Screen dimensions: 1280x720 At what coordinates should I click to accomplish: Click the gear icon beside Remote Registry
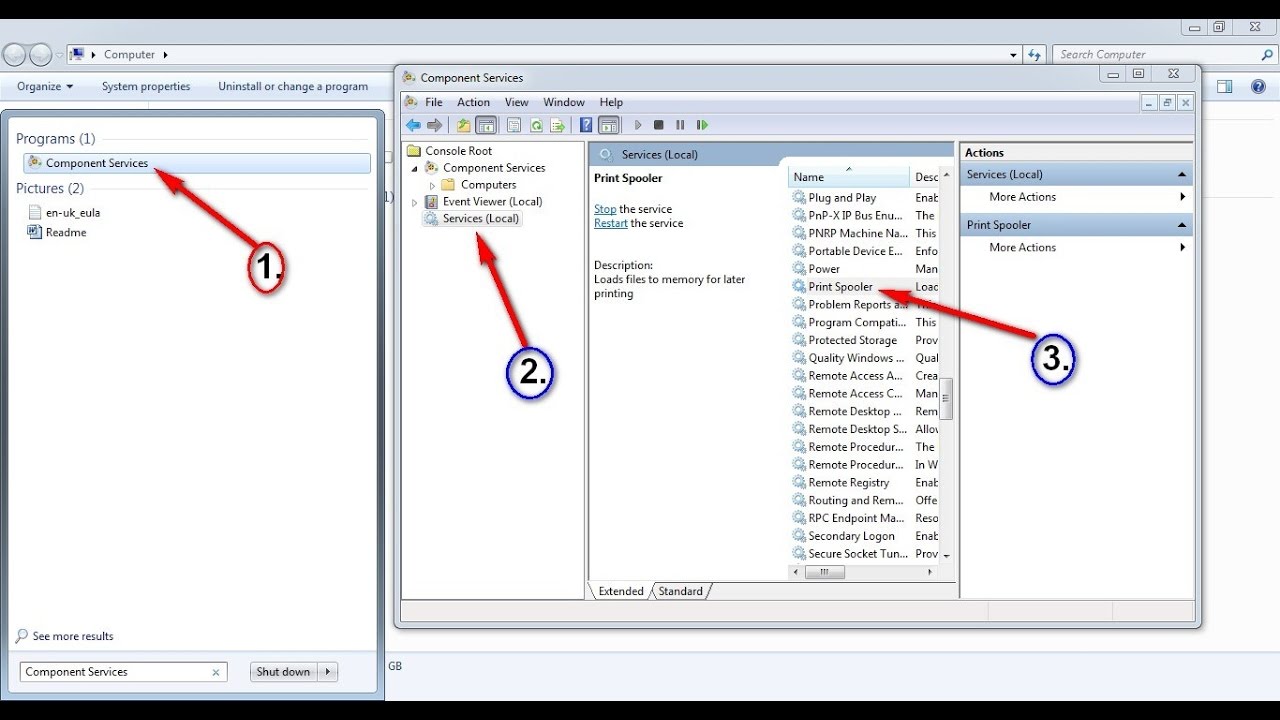coord(799,483)
